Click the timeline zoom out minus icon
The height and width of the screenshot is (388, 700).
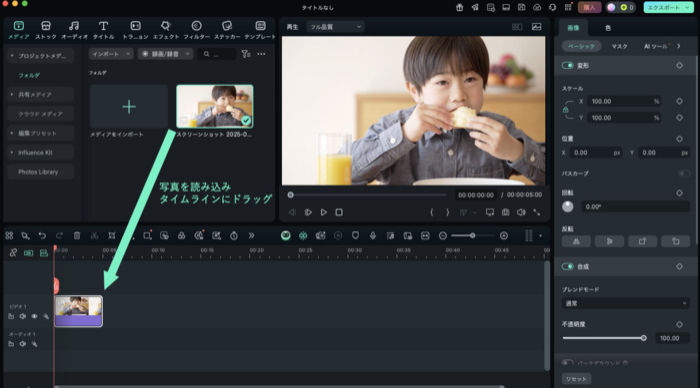(442, 236)
